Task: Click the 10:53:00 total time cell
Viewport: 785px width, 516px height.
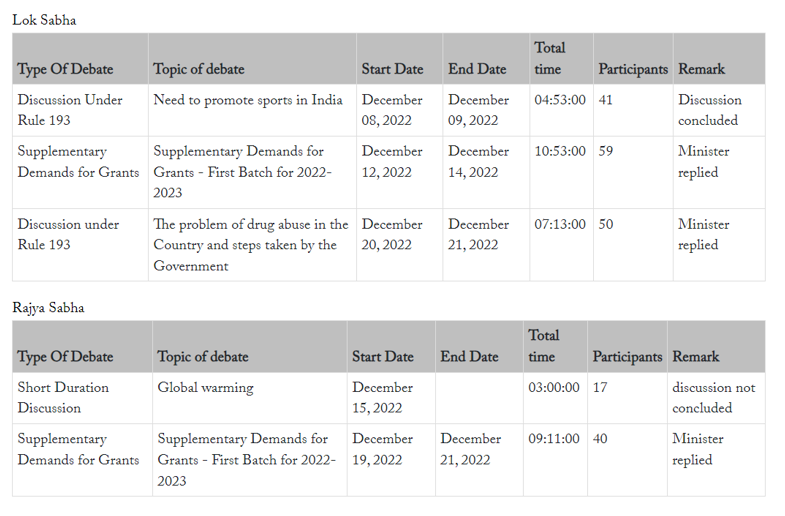Action: tap(561, 172)
